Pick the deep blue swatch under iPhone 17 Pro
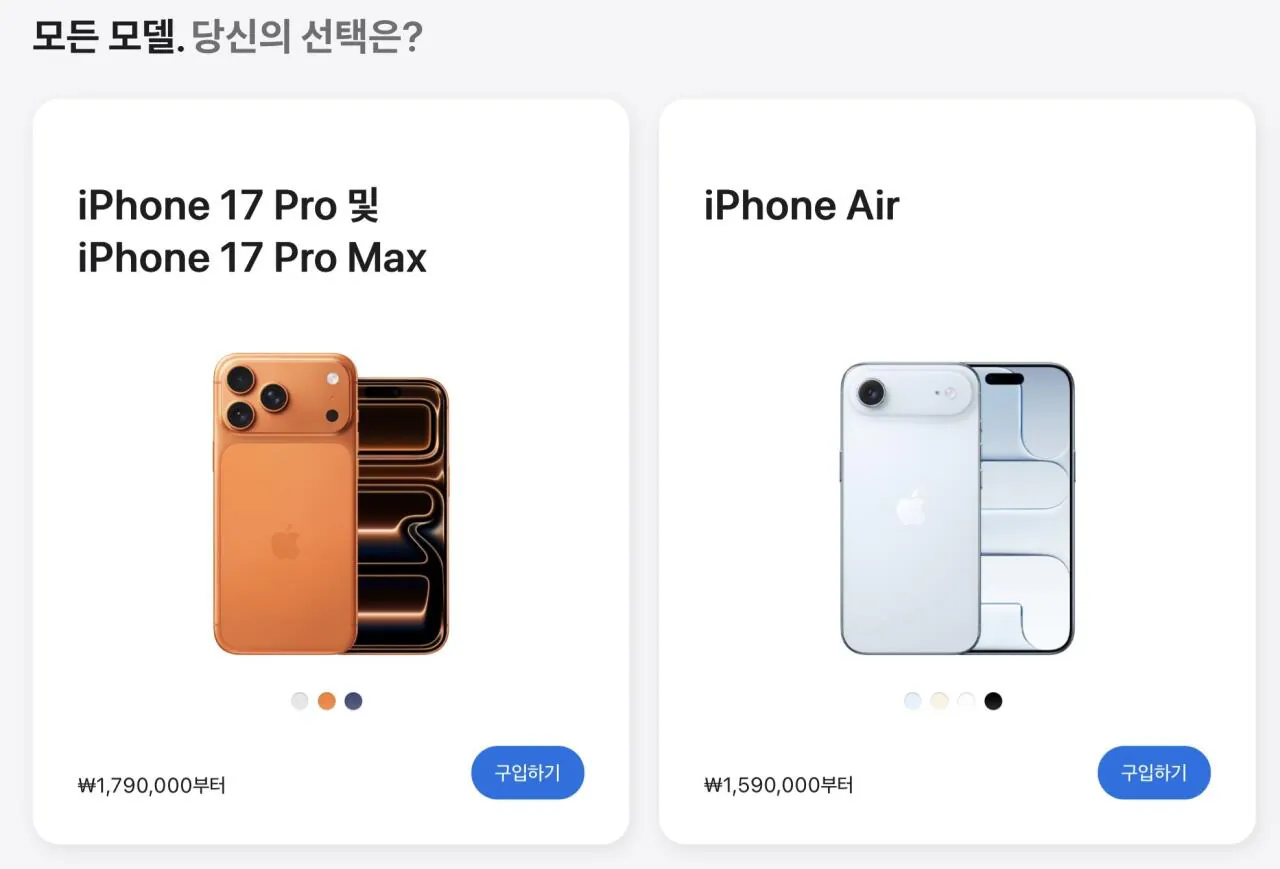The width and height of the screenshot is (1280, 869). click(353, 701)
